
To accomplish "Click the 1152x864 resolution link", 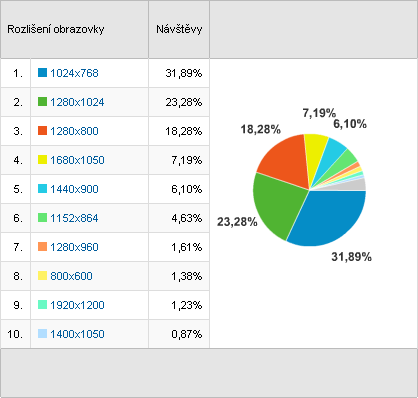I will (74, 218).
